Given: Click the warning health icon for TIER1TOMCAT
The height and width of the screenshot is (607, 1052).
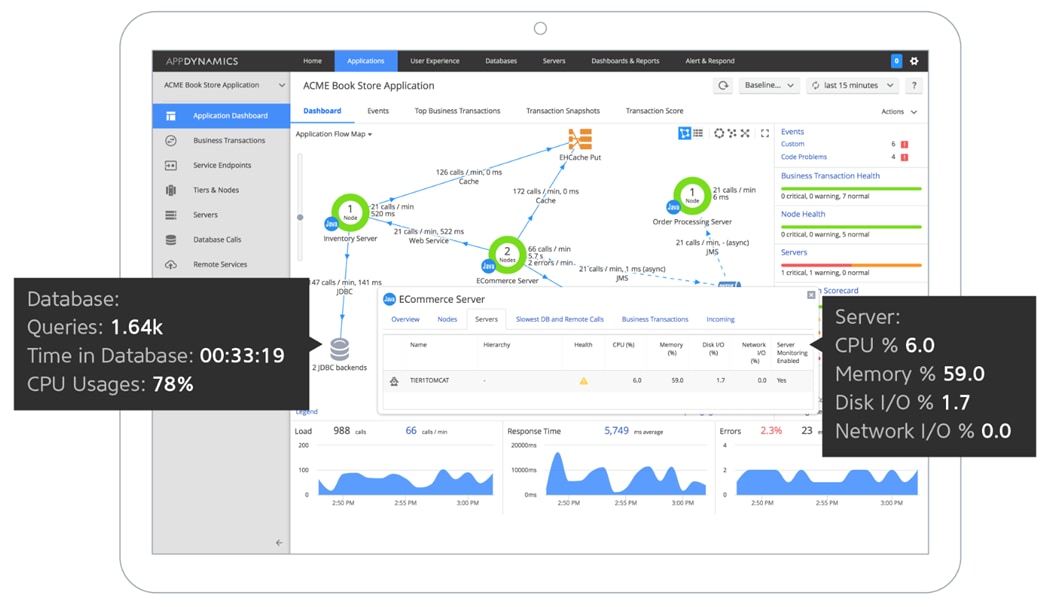Looking at the screenshot, I should 584,381.
